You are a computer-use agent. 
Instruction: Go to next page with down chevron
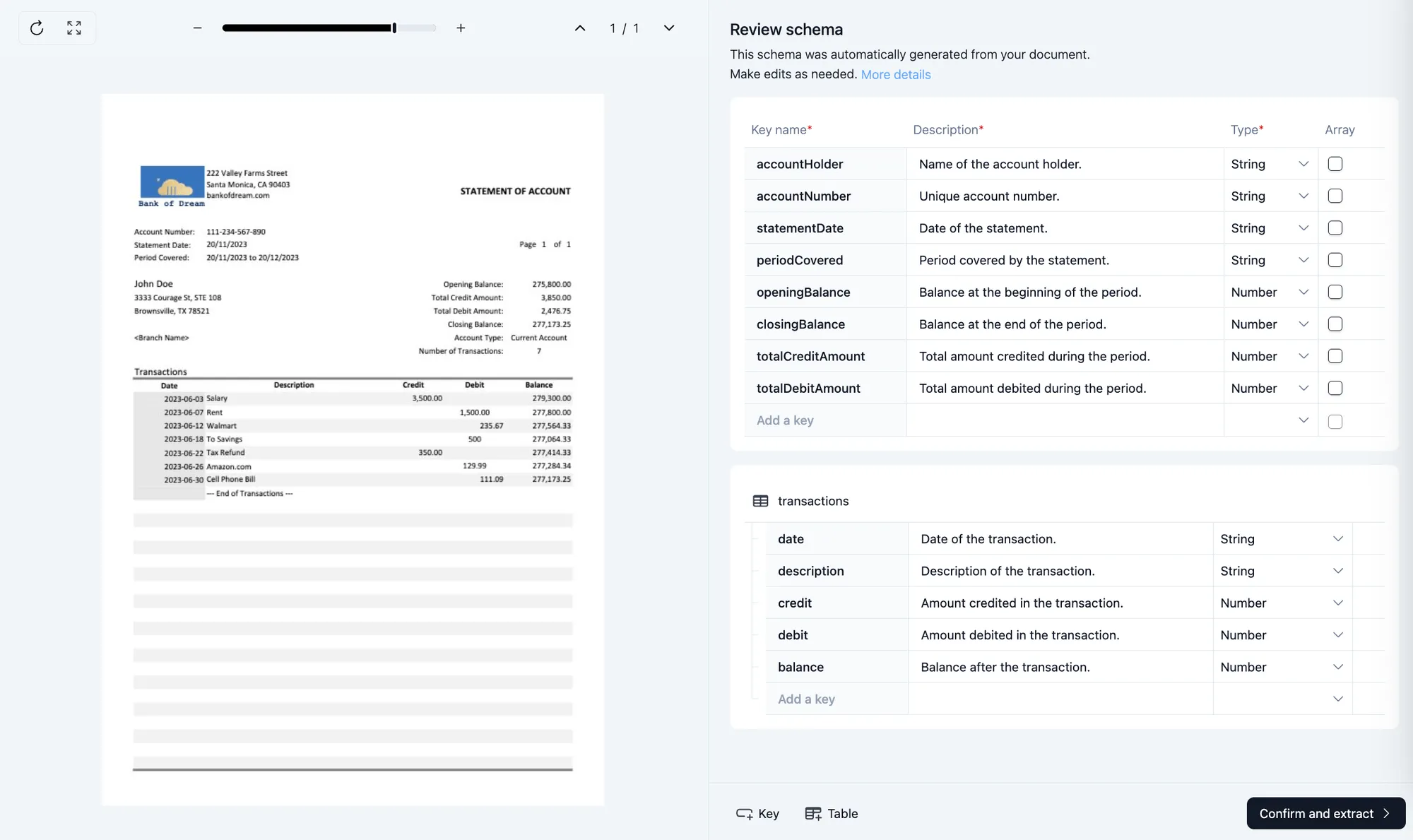point(668,28)
